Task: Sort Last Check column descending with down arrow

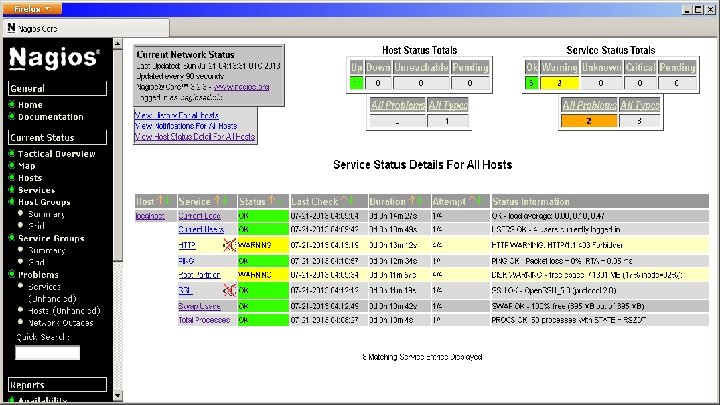Action: (352, 201)
